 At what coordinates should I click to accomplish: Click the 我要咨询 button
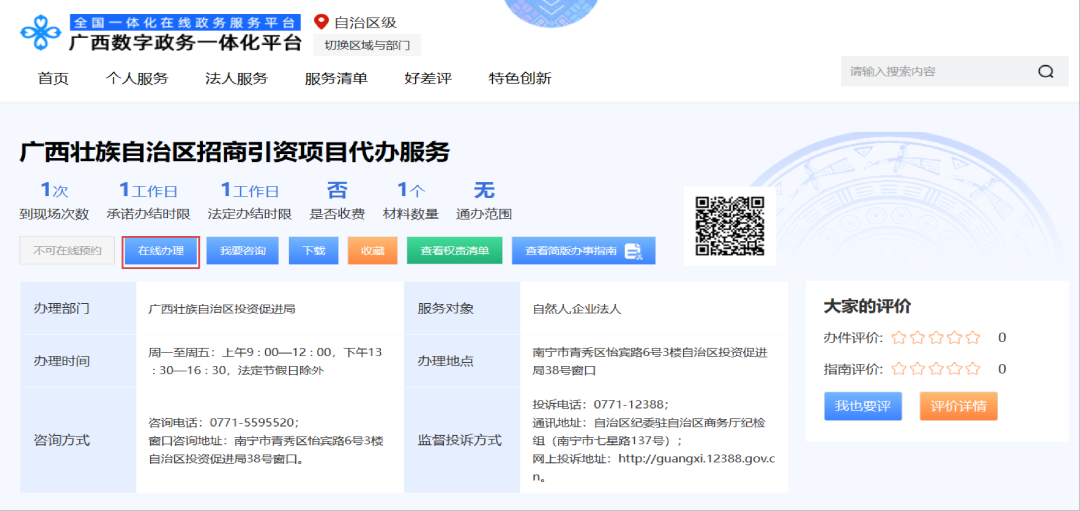243,251
